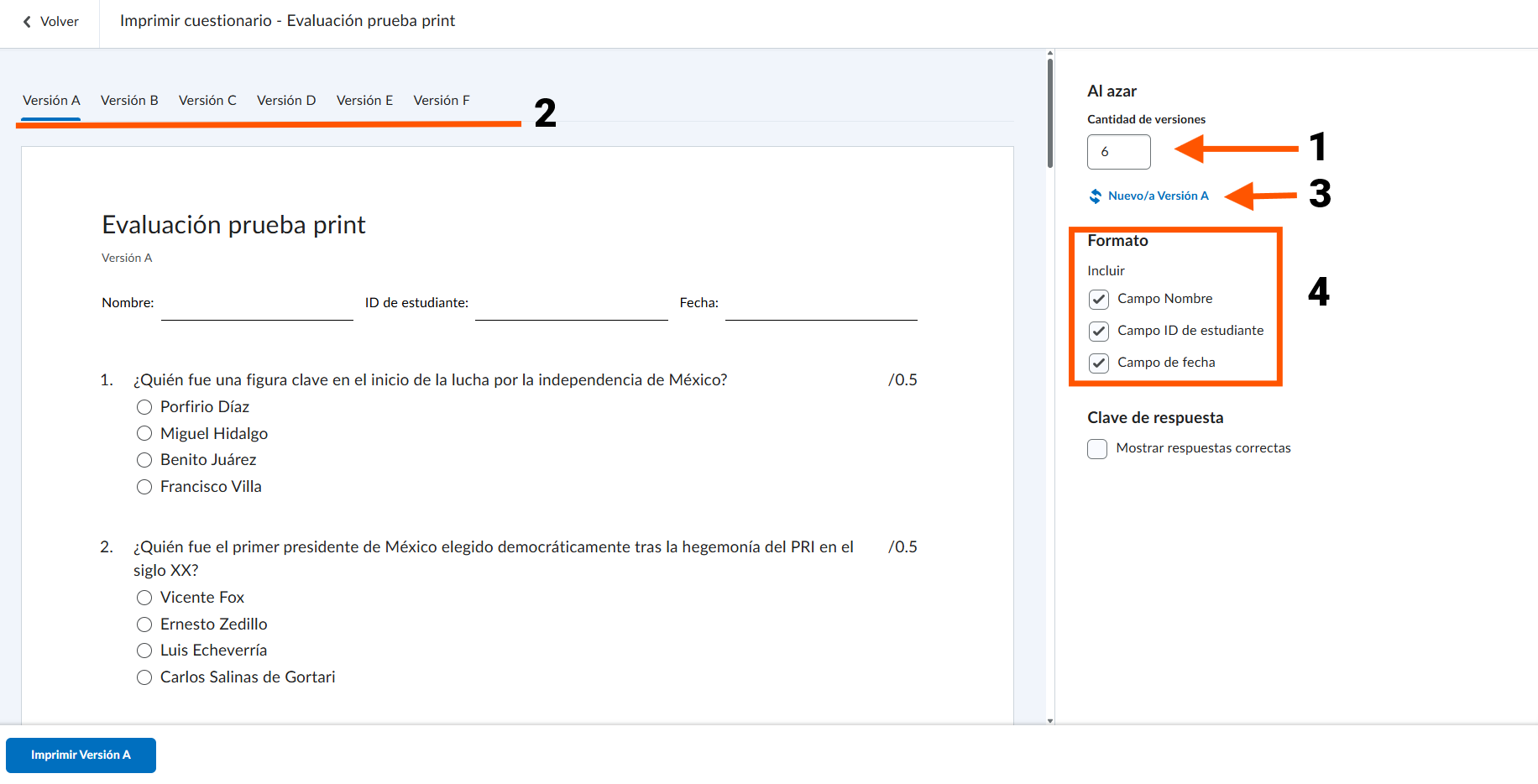
Task: Click the back chevron icon beside Volver
Action: click(x=27, y=22)
